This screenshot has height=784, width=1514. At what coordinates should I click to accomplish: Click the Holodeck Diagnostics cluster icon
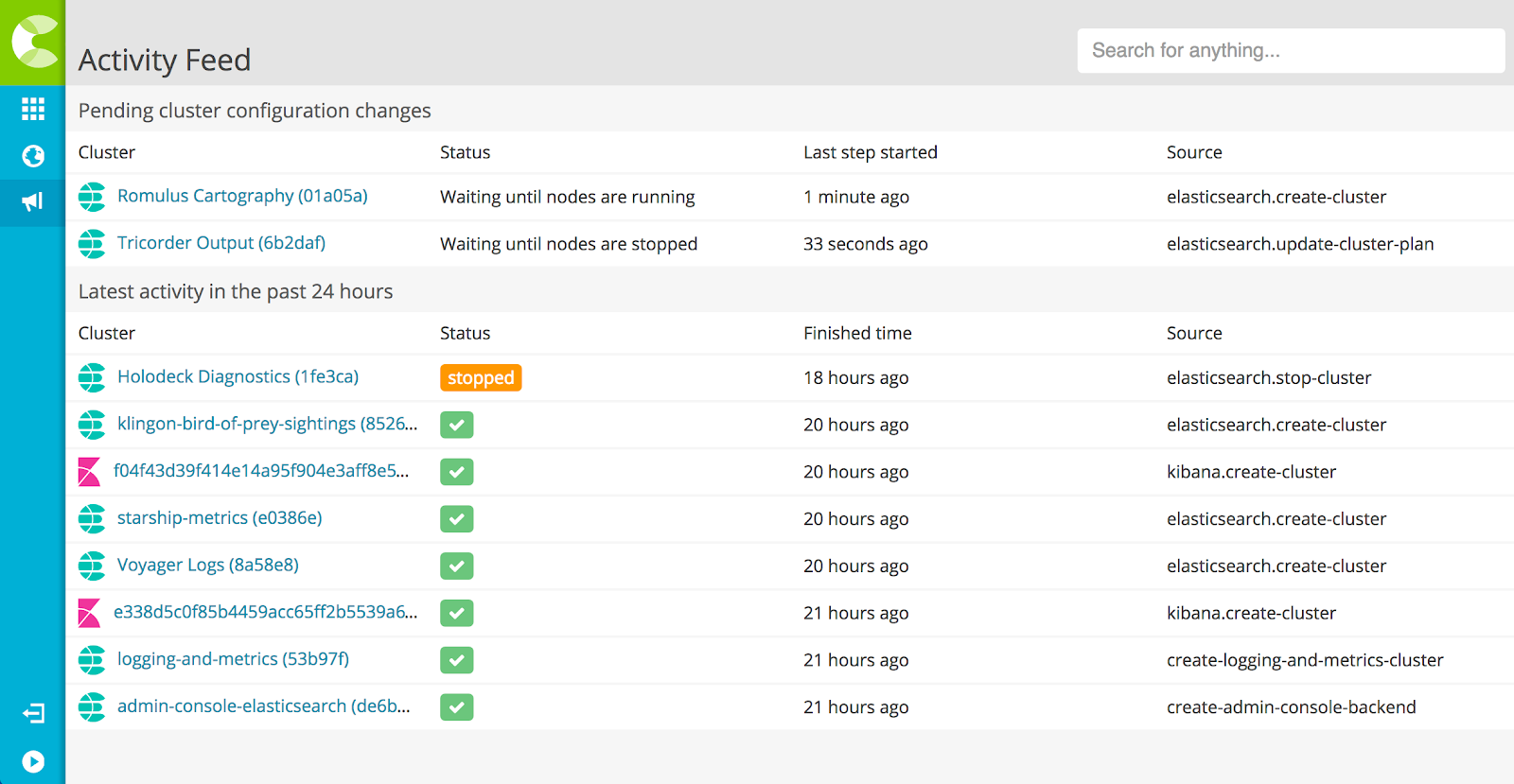tap(92, 377)
